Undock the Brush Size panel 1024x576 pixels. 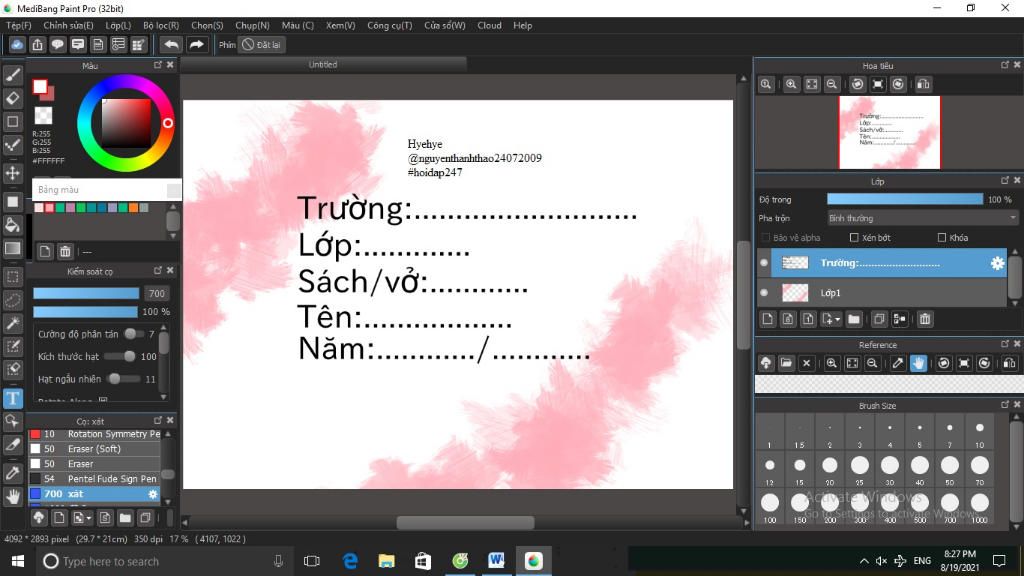point(1004,405)
